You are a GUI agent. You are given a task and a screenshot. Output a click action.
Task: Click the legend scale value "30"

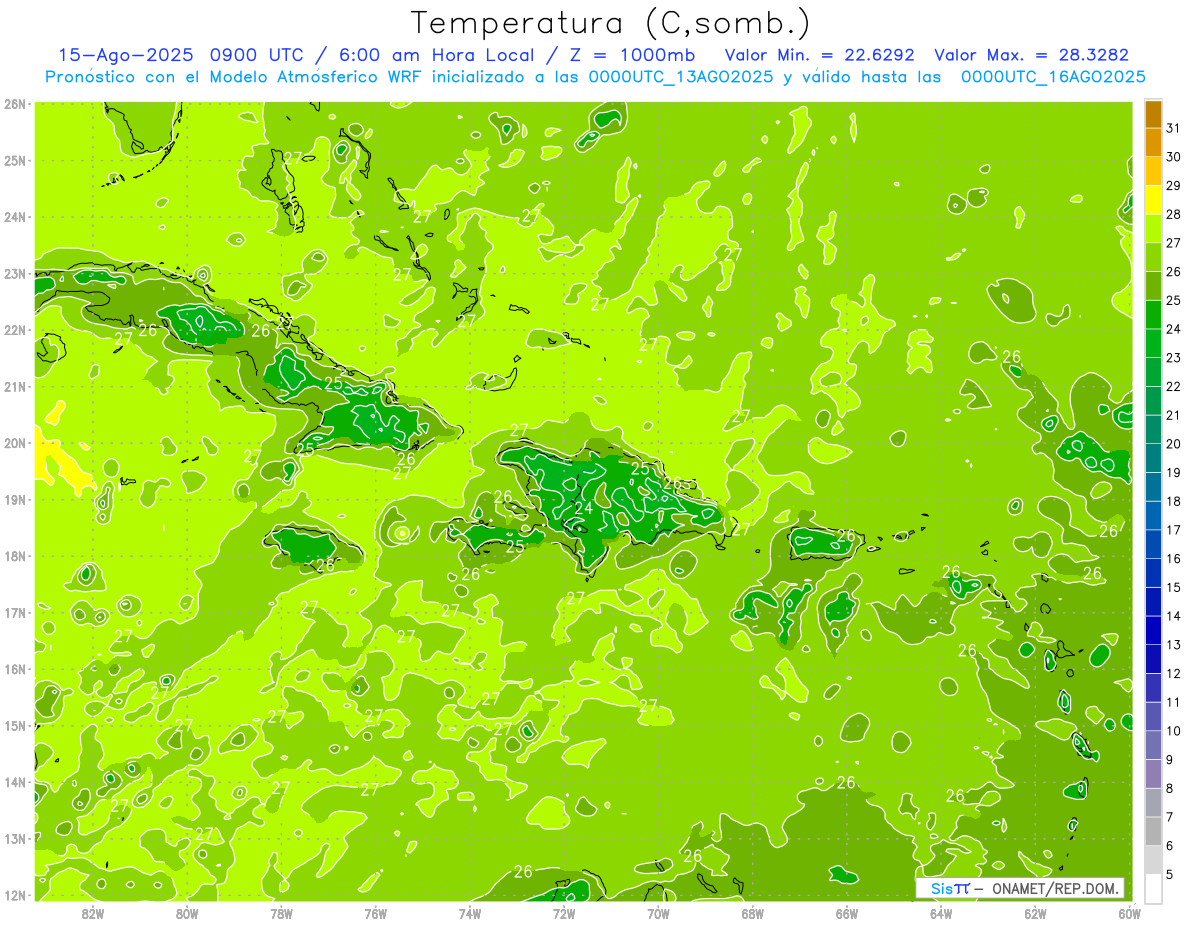pyautogui.click(x=1174, y=158)
